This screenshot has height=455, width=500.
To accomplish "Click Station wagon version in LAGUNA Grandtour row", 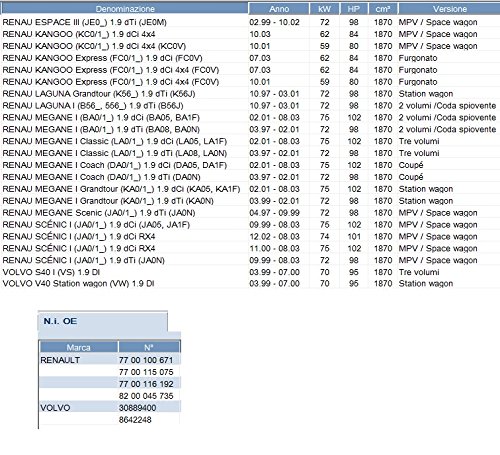I will pos(426,94).
